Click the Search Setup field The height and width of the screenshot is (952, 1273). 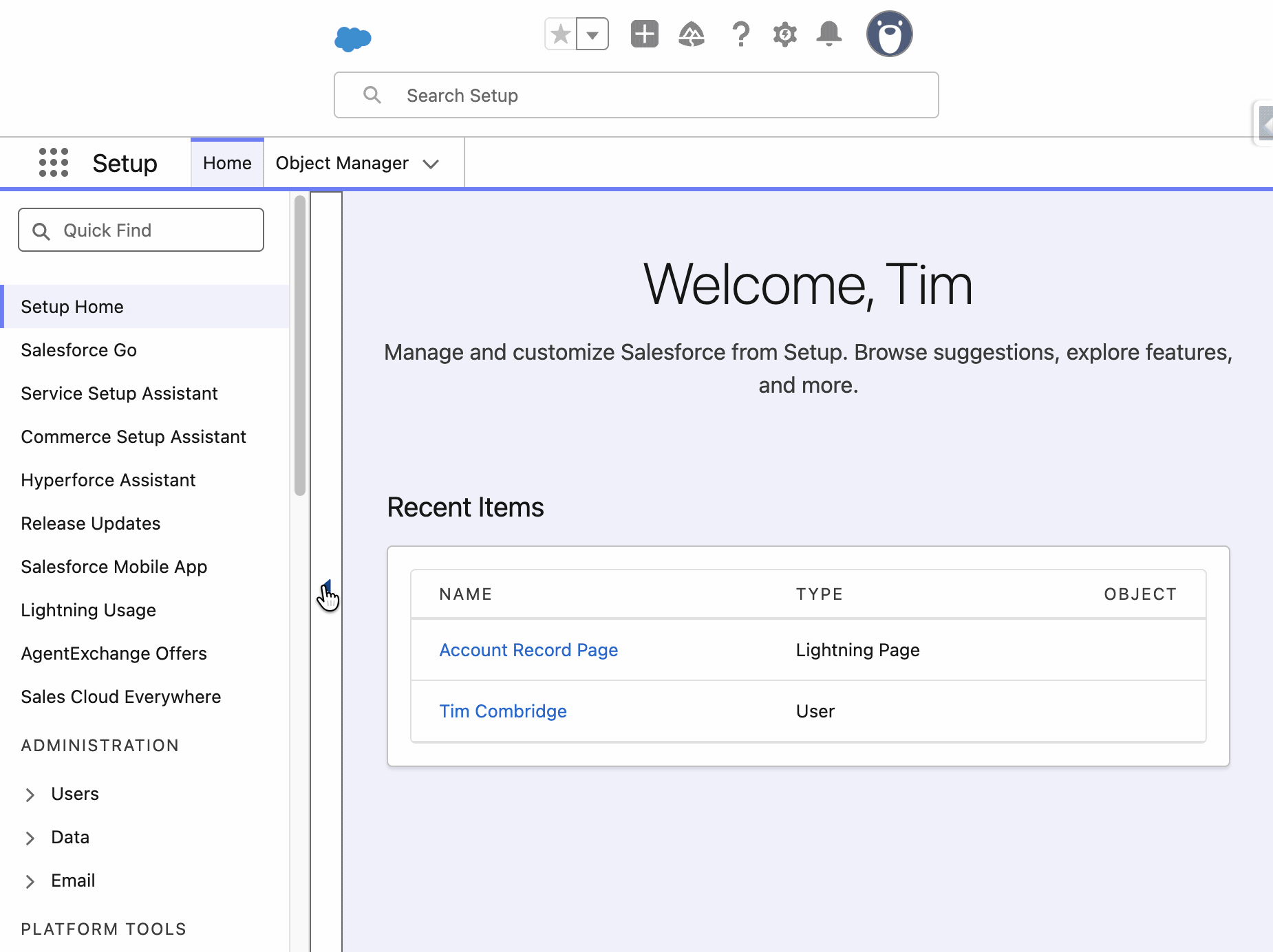click(636, 95)
